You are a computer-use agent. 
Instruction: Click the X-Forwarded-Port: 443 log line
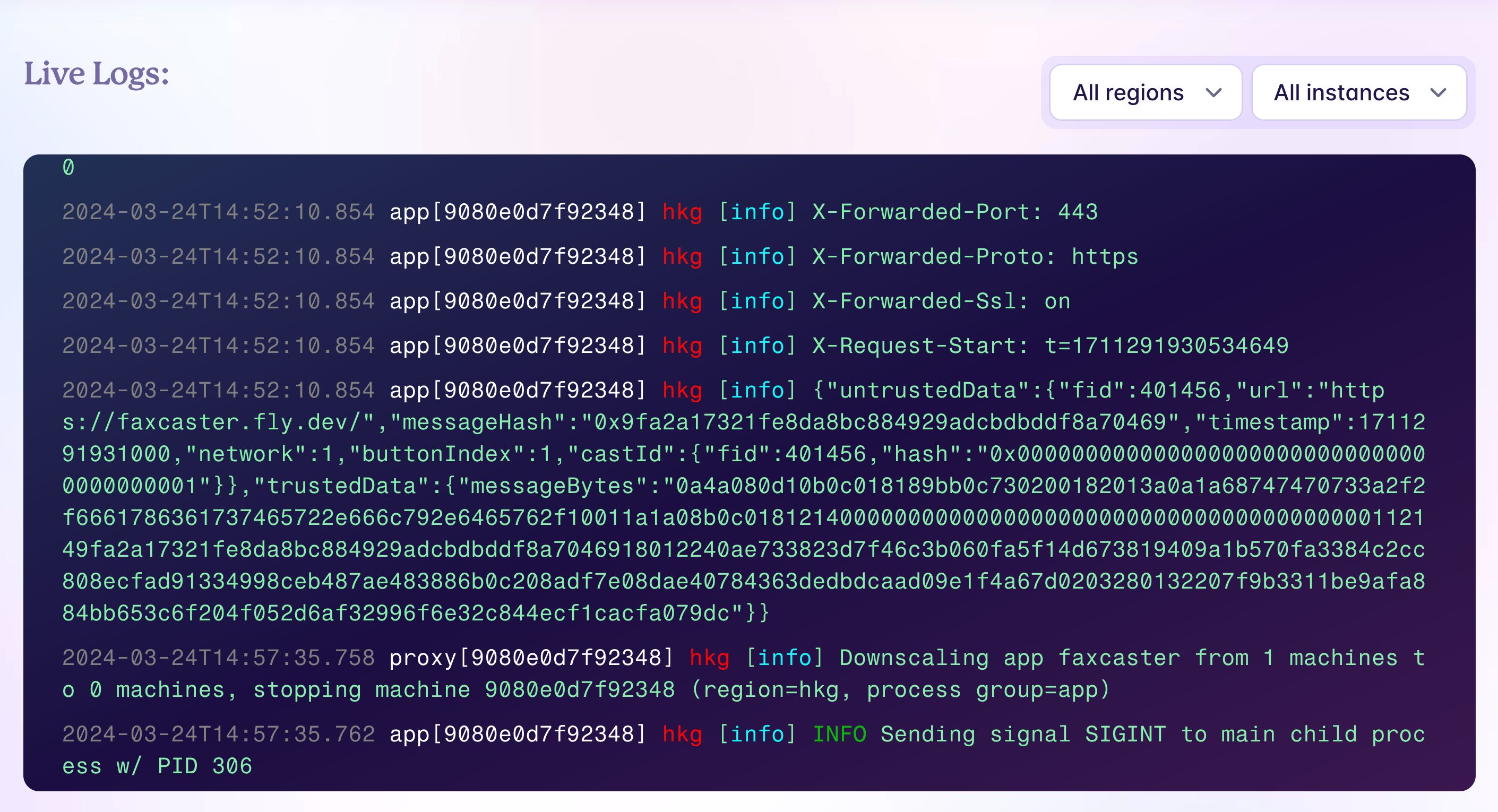(580, 212)
